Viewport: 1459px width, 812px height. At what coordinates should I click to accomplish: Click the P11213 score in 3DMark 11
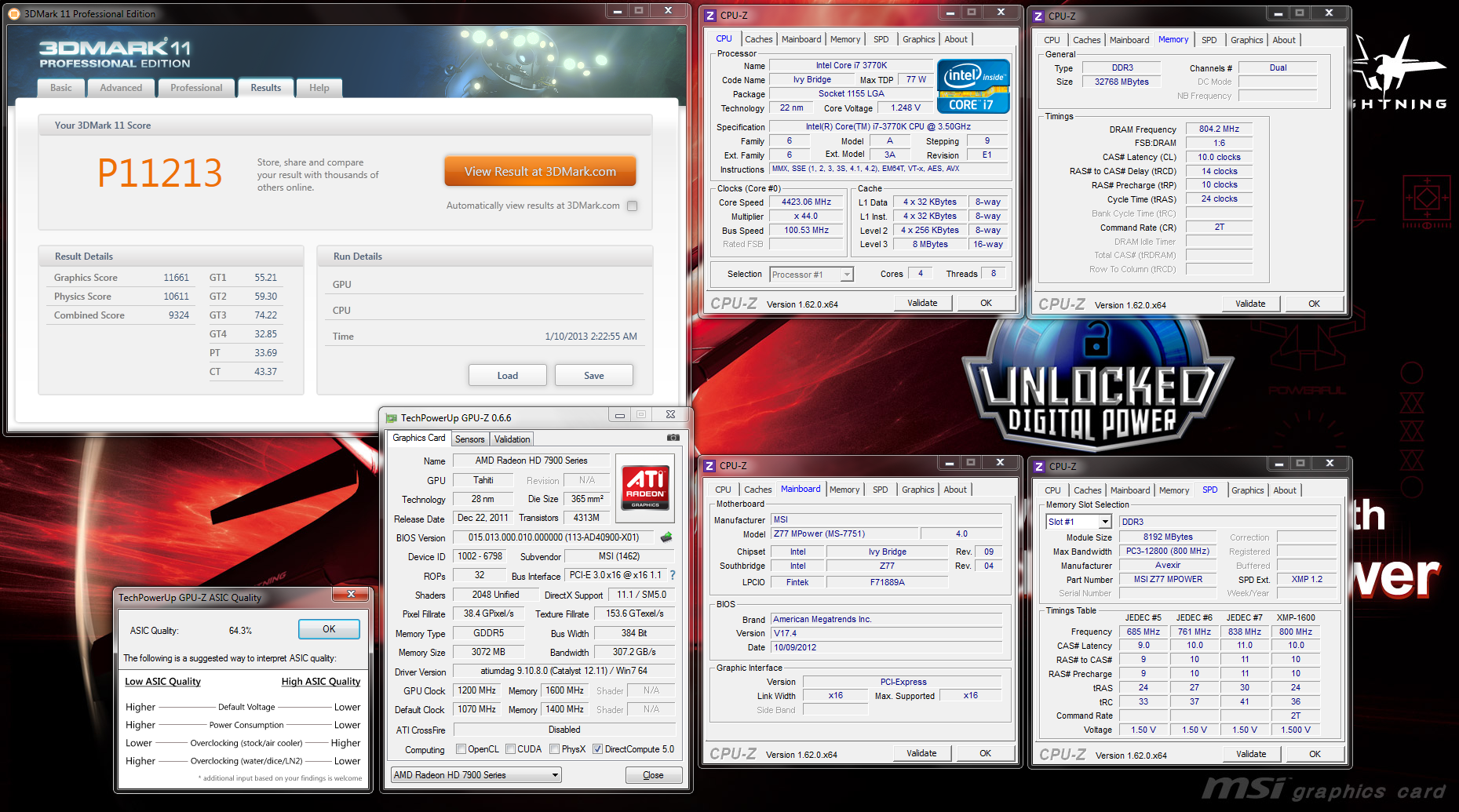tap(160, 173)
